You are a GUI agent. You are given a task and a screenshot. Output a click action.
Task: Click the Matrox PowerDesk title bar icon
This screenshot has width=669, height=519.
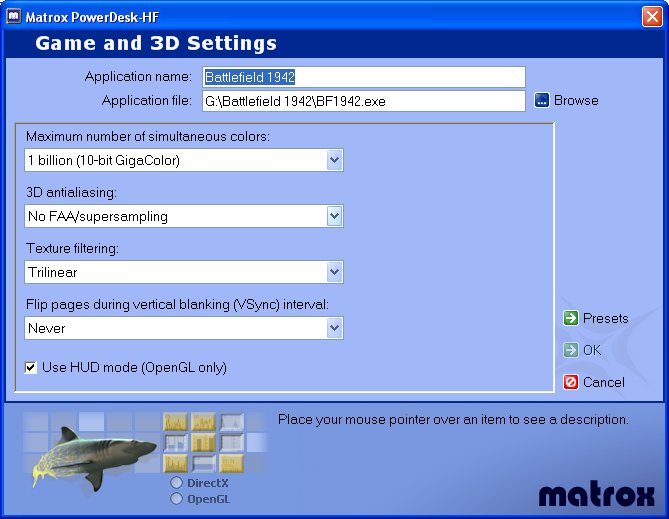[13, 17]
